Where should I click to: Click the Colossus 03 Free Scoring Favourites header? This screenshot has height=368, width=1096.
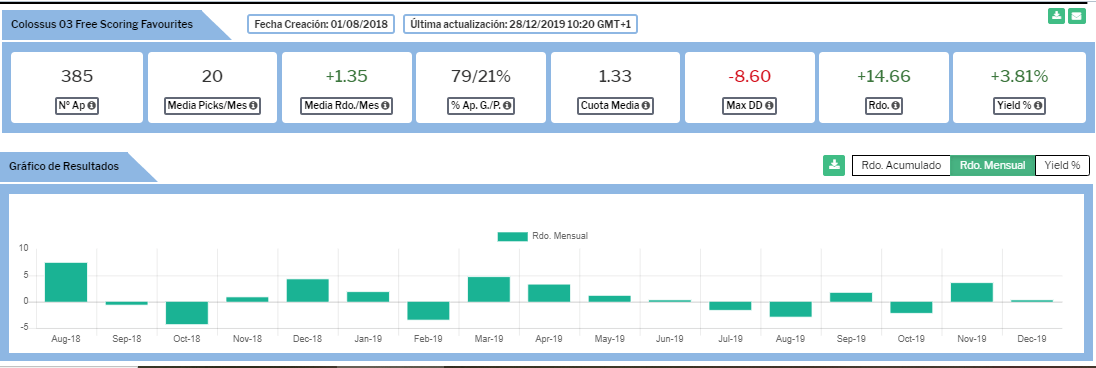[102, 24]
